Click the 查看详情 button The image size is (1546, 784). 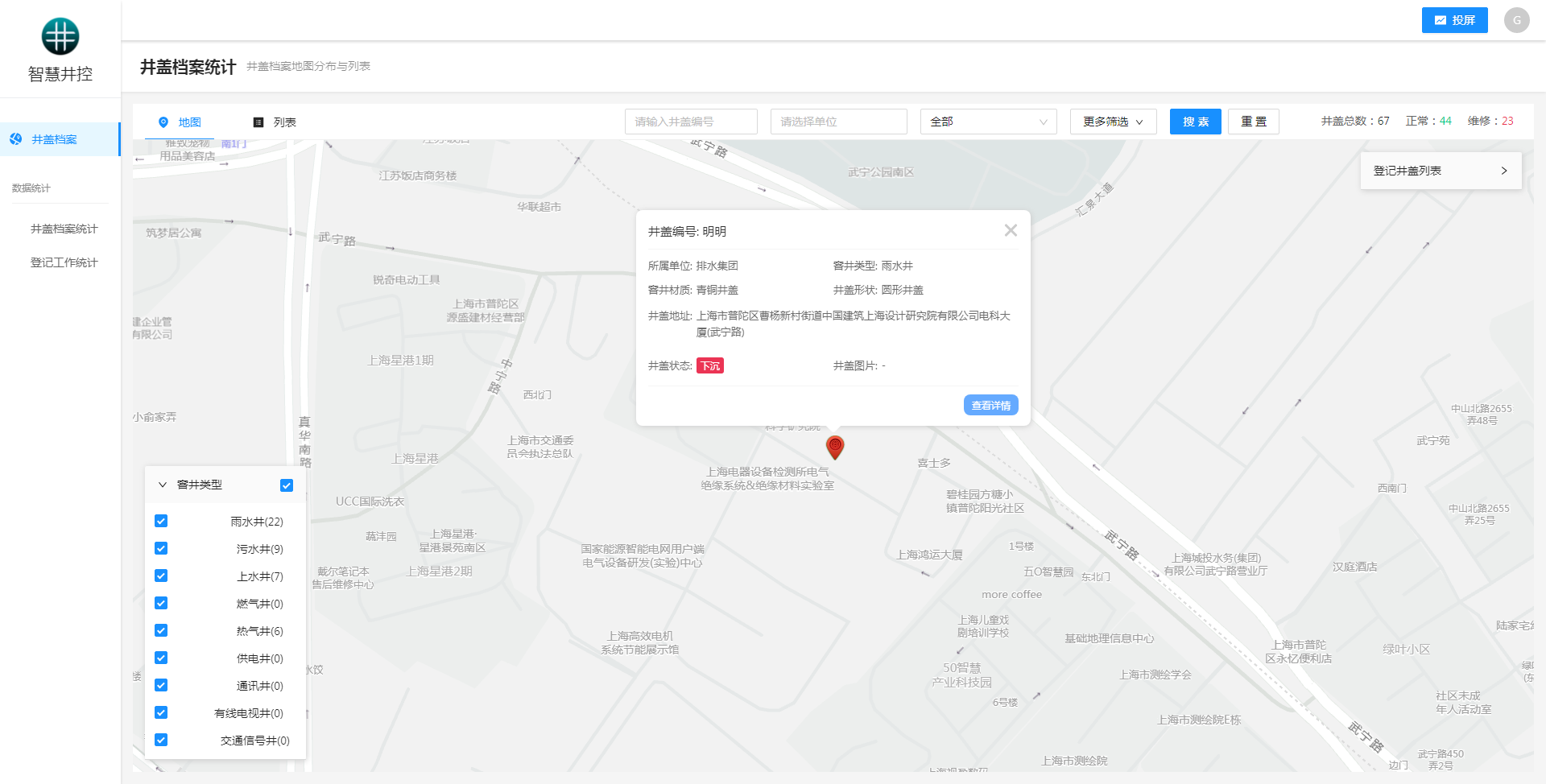[990, 406]
